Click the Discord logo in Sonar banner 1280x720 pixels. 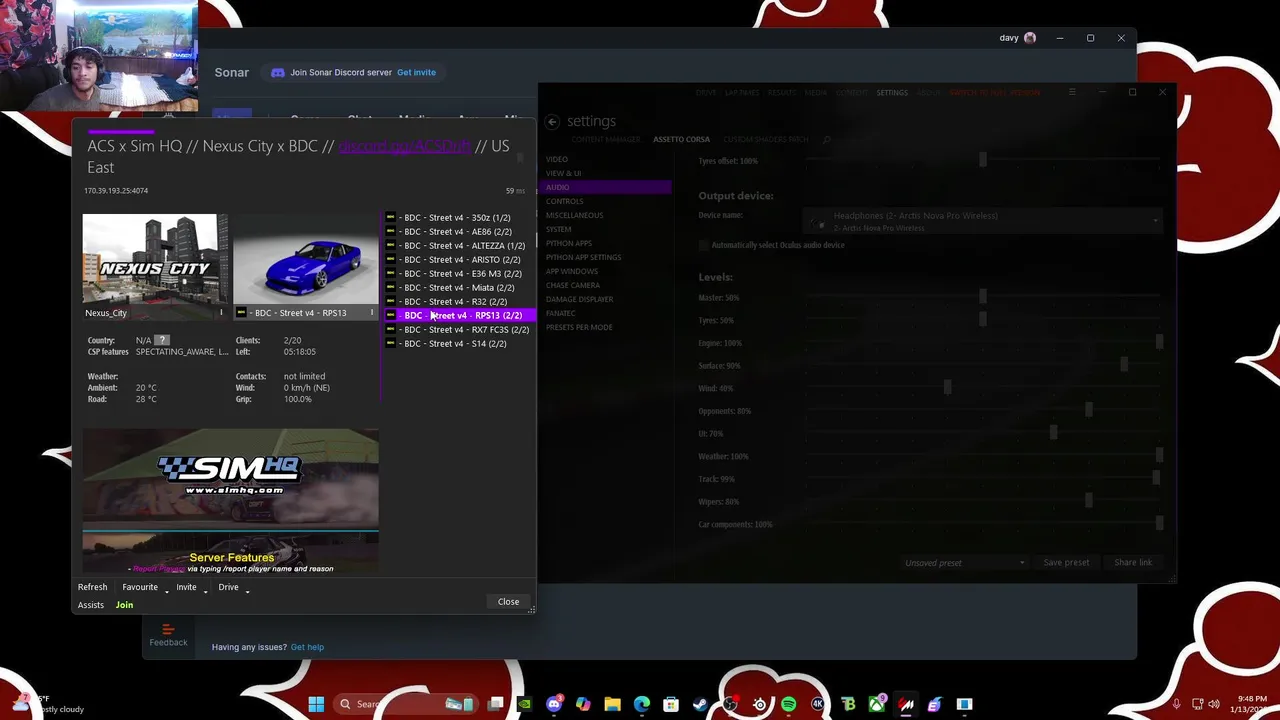278,72
